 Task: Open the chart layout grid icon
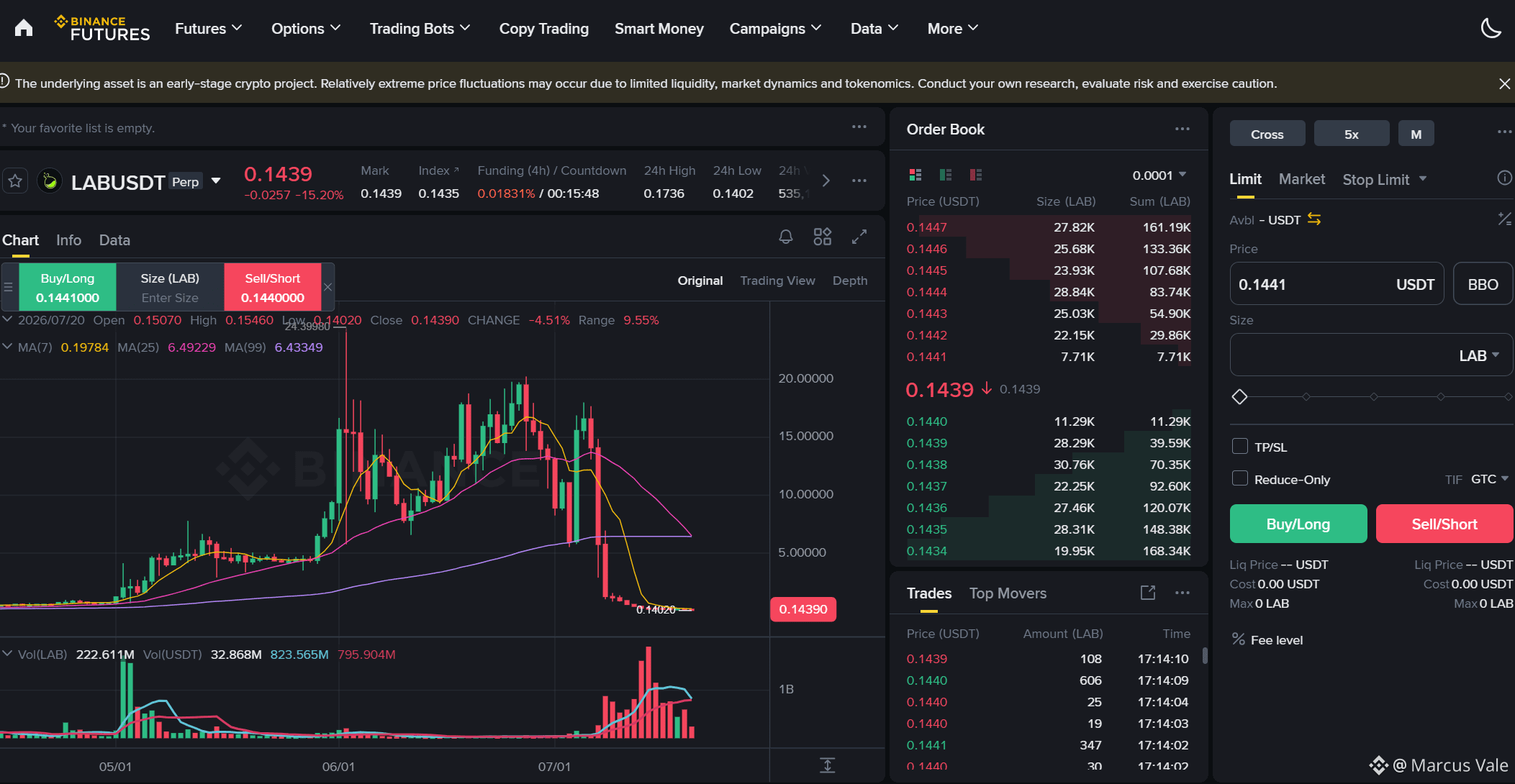[x=823, y=237]
